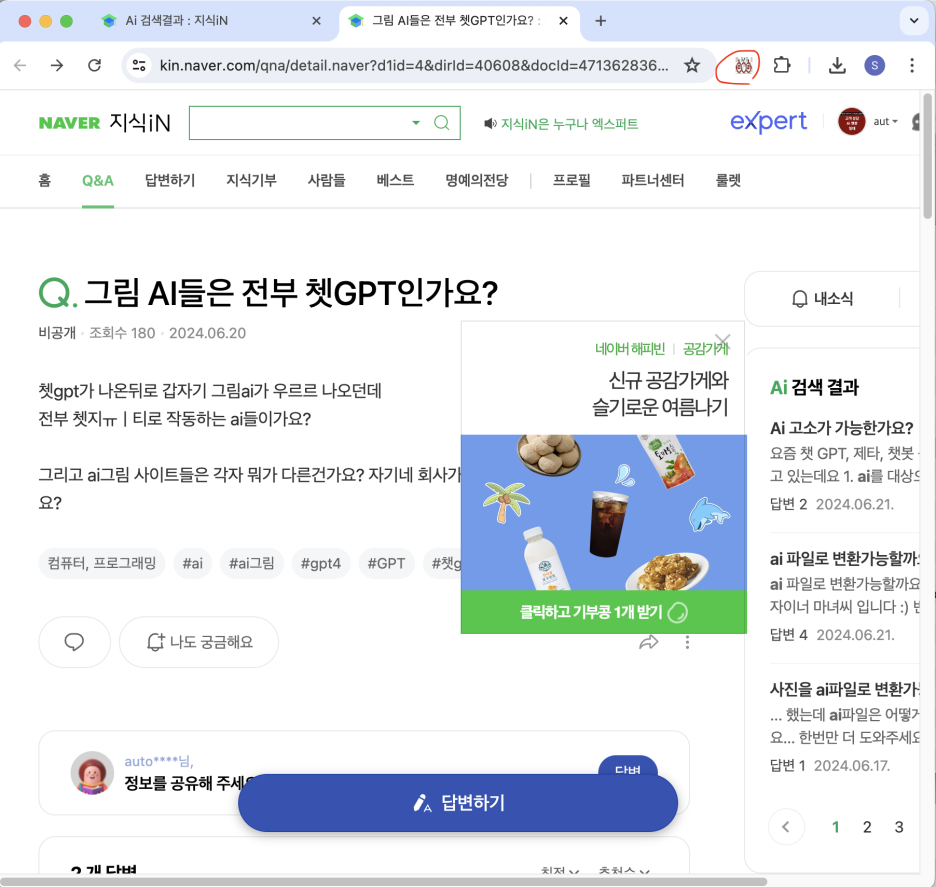Click the 지식iN logo
Viewport: 936px width, 887px height.
(x=140, y=122)
